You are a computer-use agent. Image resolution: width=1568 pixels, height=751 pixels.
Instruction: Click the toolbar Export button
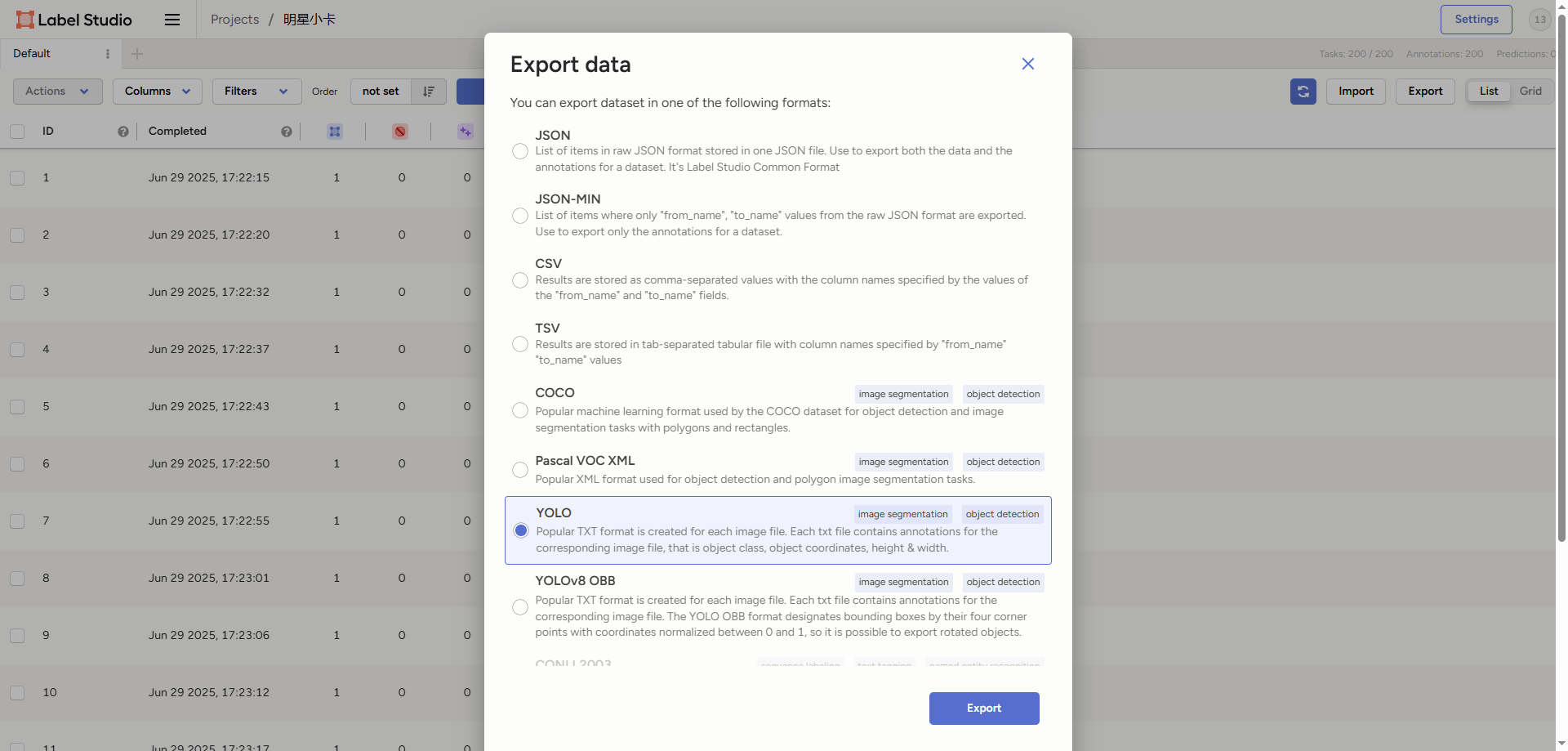coord(1425,92)
